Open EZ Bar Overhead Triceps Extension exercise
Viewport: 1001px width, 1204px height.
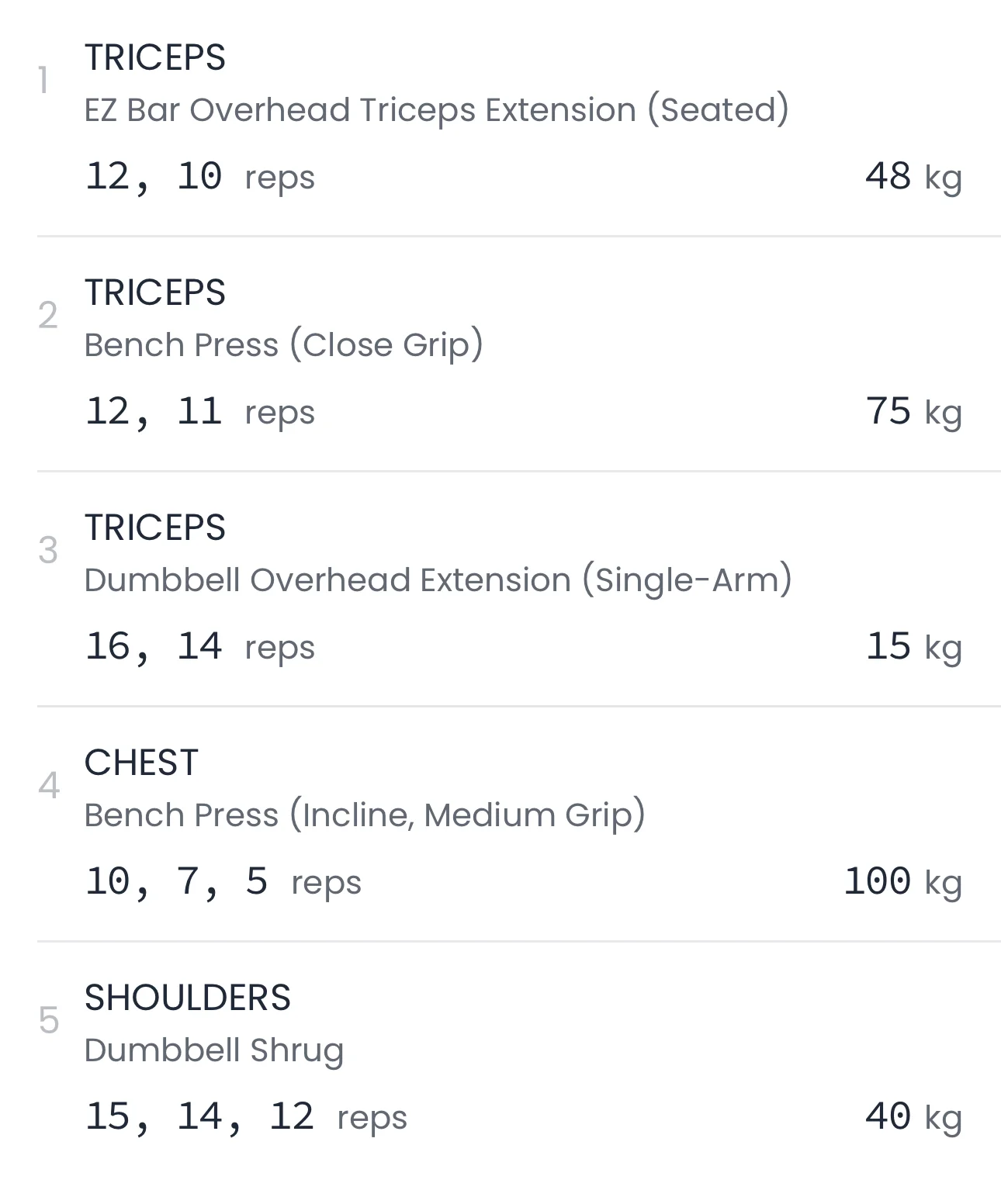pos(436,110)
